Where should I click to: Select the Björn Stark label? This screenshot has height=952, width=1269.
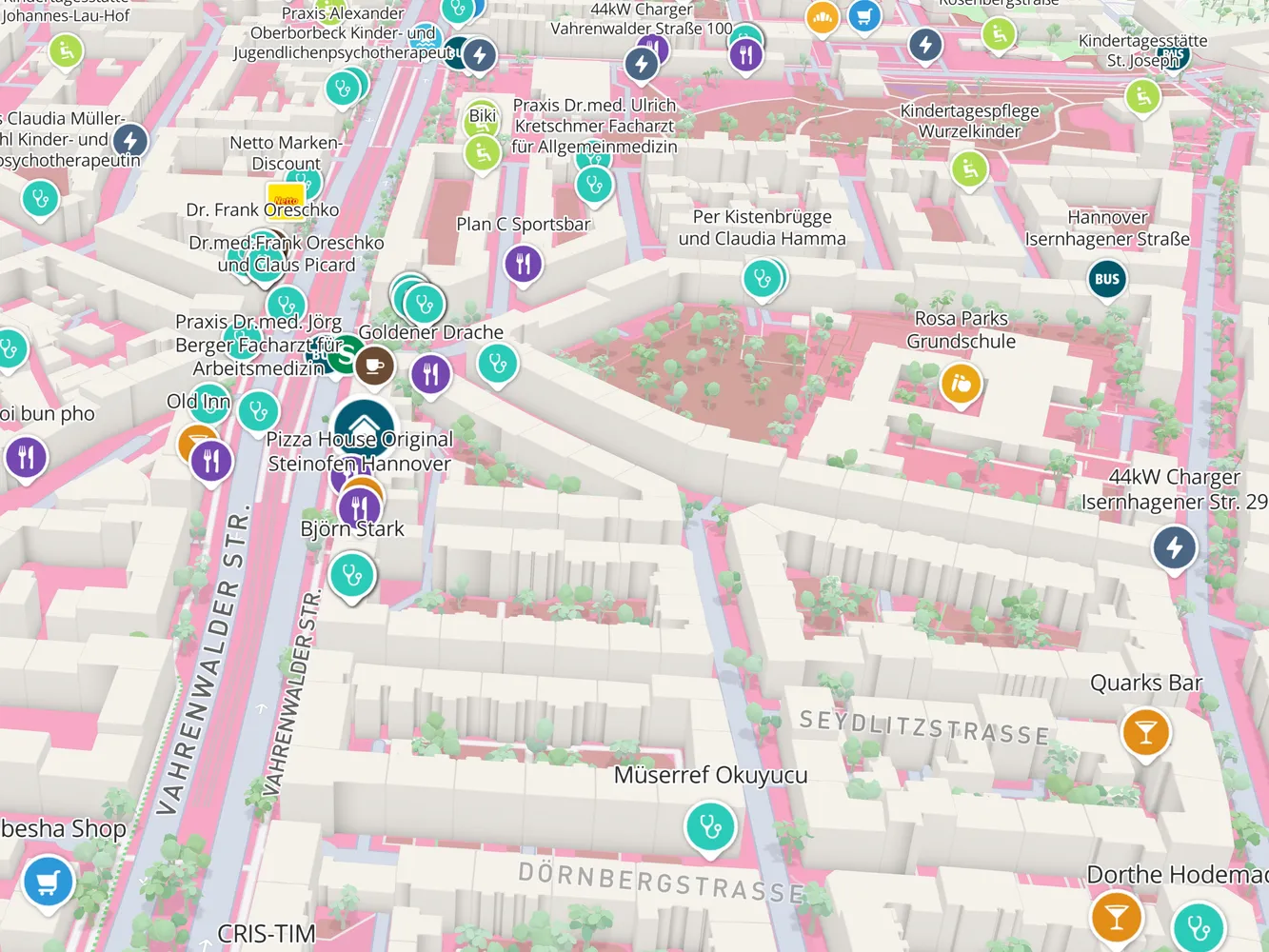click(352, 529)
